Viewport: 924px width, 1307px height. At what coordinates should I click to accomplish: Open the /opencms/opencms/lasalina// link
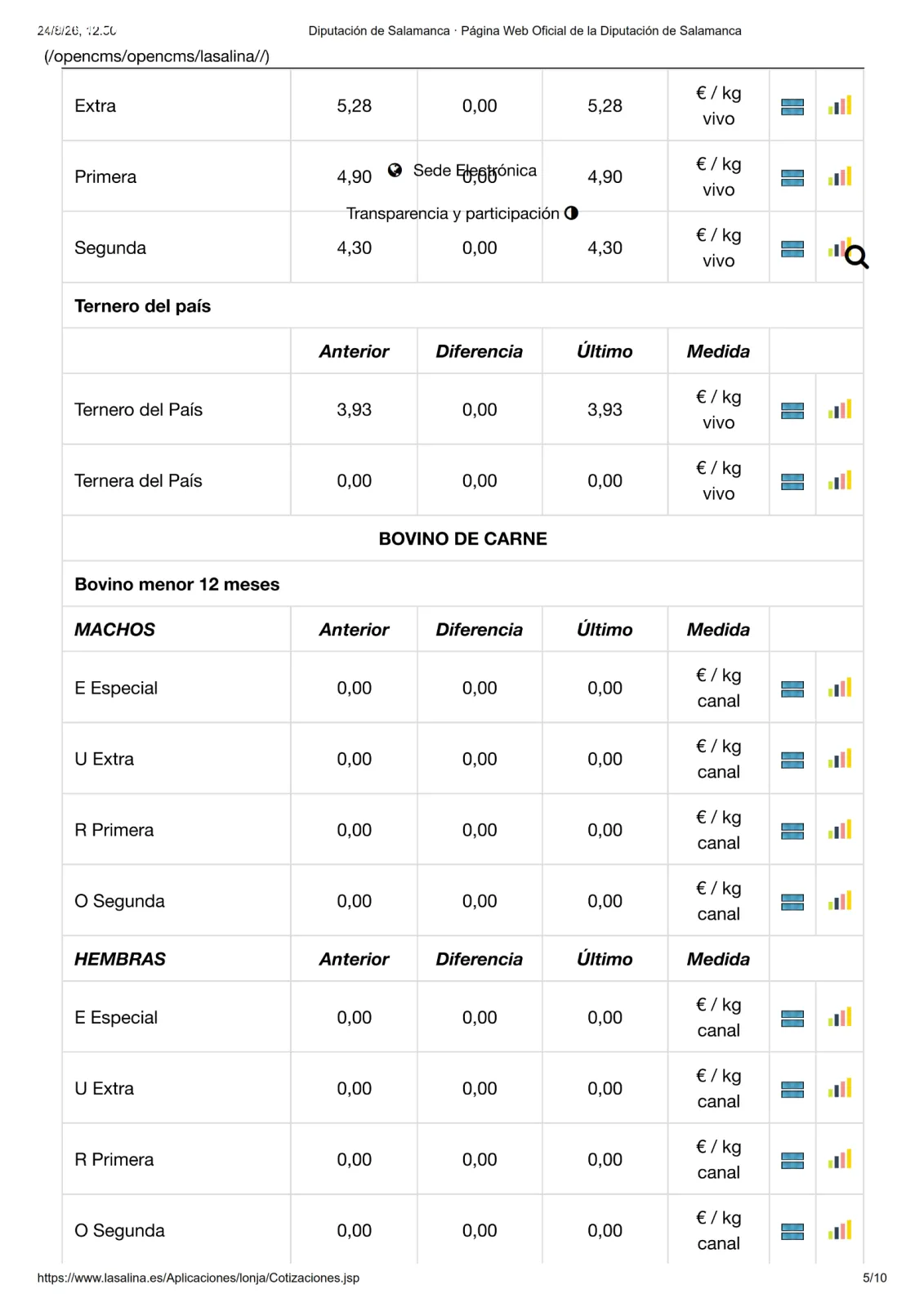point(157,56)
